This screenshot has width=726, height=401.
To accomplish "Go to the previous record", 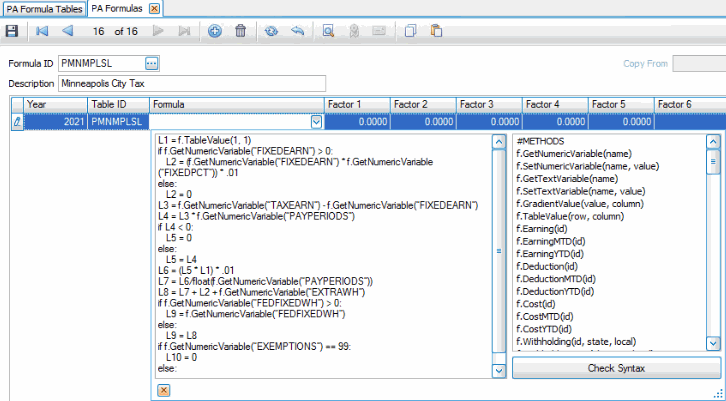I will [x=67, y=31].
